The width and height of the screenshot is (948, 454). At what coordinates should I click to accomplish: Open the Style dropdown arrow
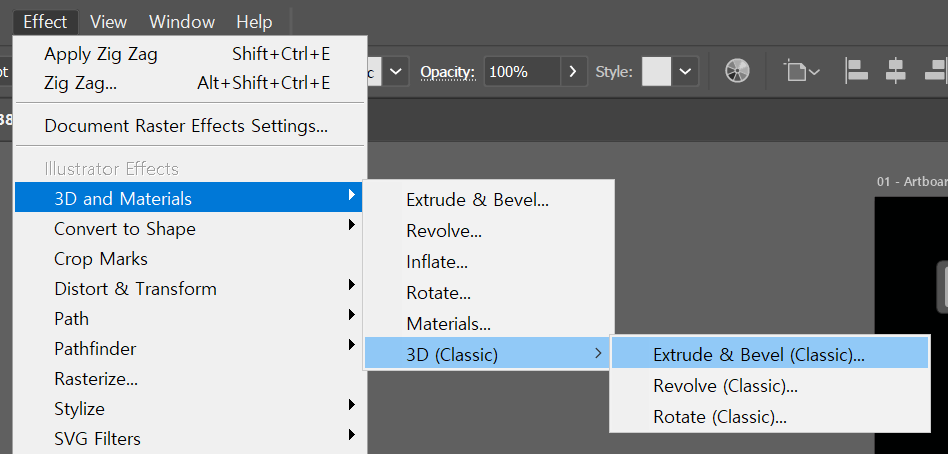point(685,71)
